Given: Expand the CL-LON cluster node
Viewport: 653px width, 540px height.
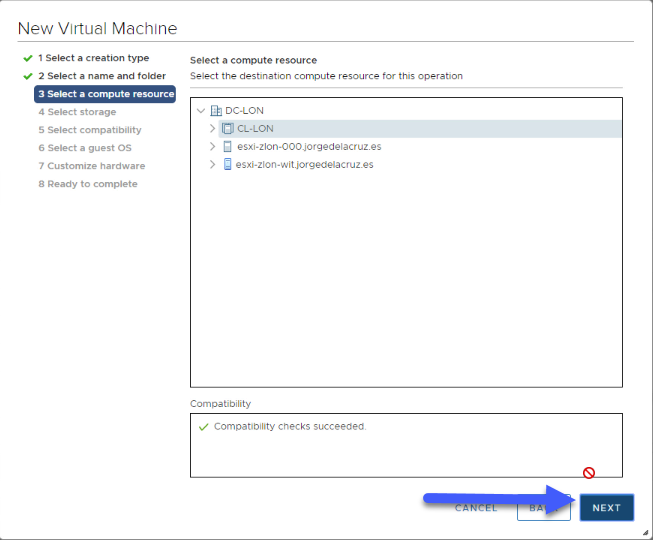Looking at the screenshot, I should click(x=212, y=129).
